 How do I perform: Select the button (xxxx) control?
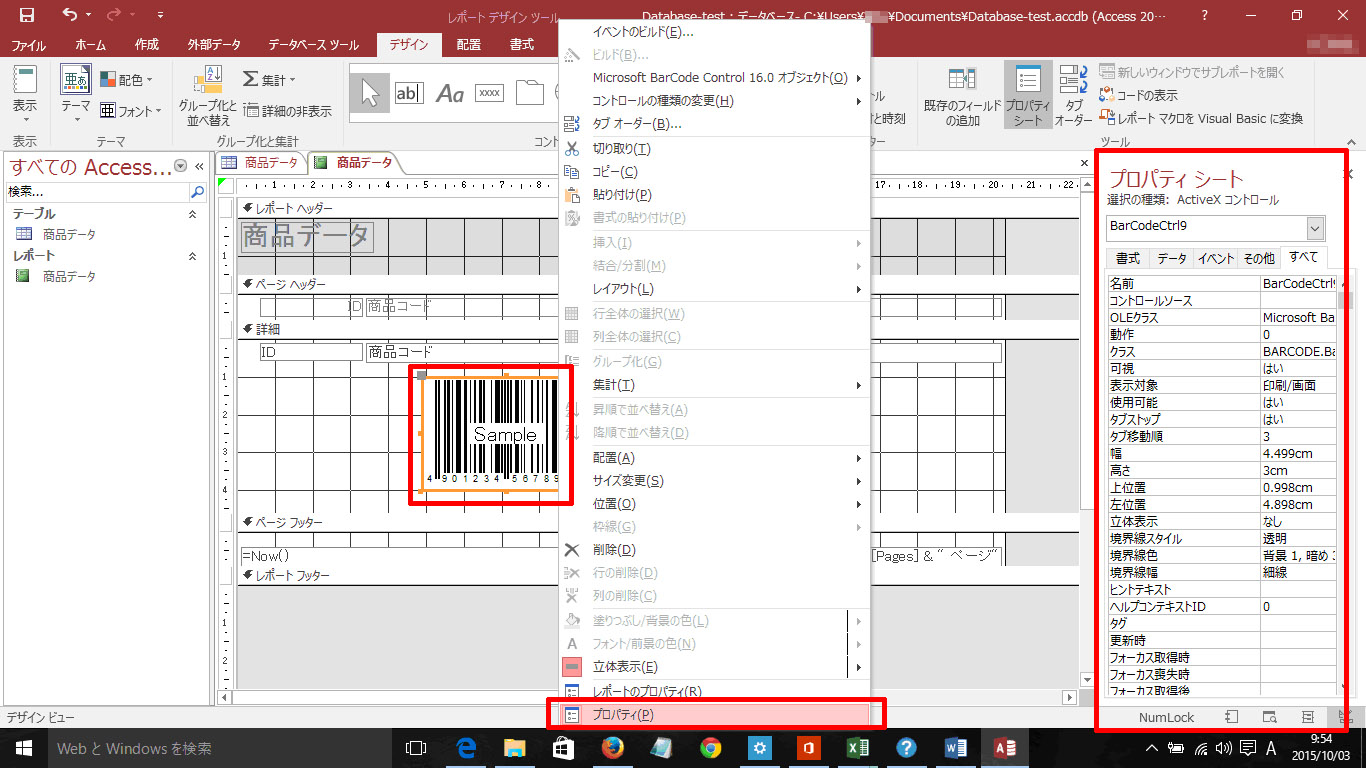[489, 93]
